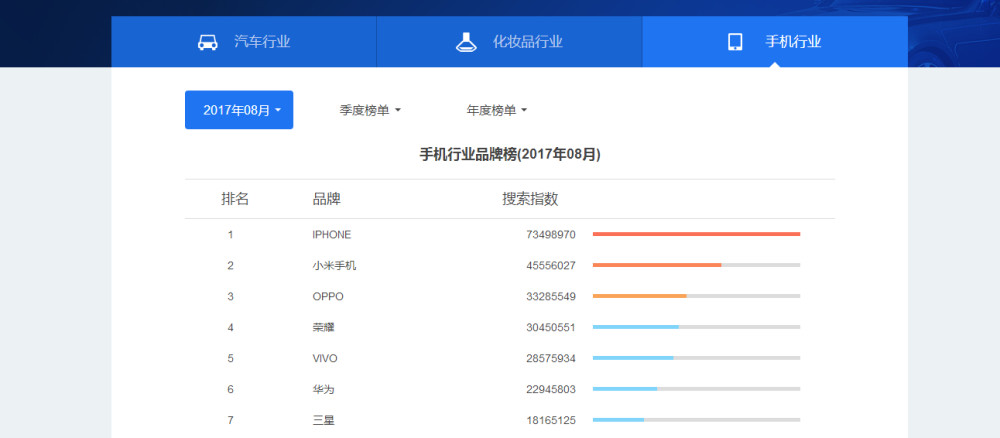
Task: Click search index 22945803
Action: pyautogui.click(x=551, y=389)
